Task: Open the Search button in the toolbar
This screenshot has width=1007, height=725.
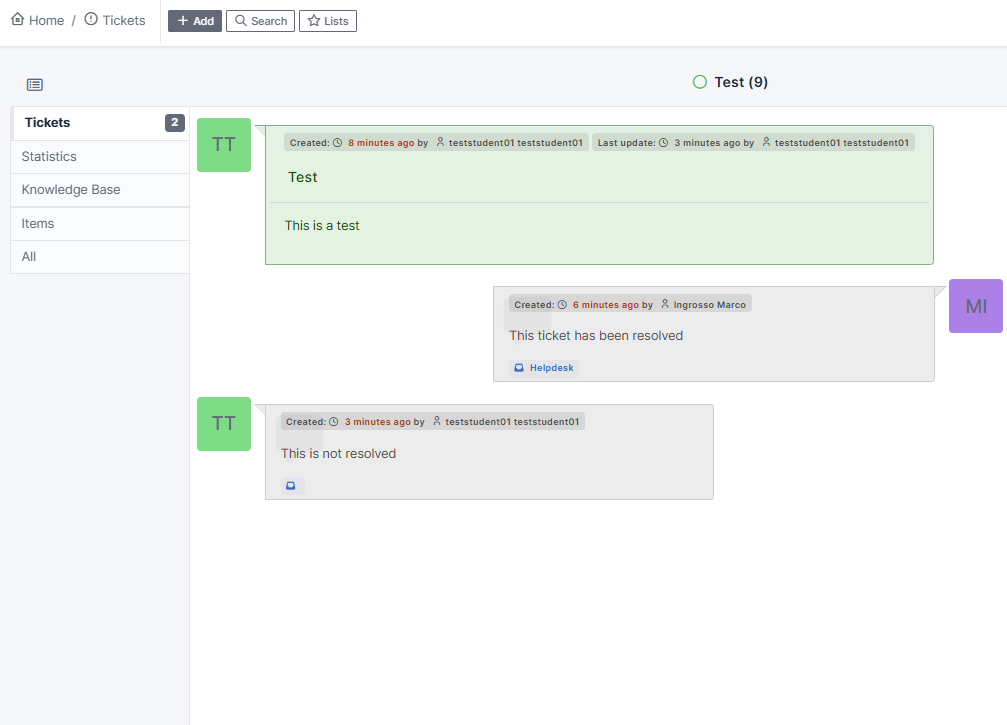Action: (x=260, y=21)
